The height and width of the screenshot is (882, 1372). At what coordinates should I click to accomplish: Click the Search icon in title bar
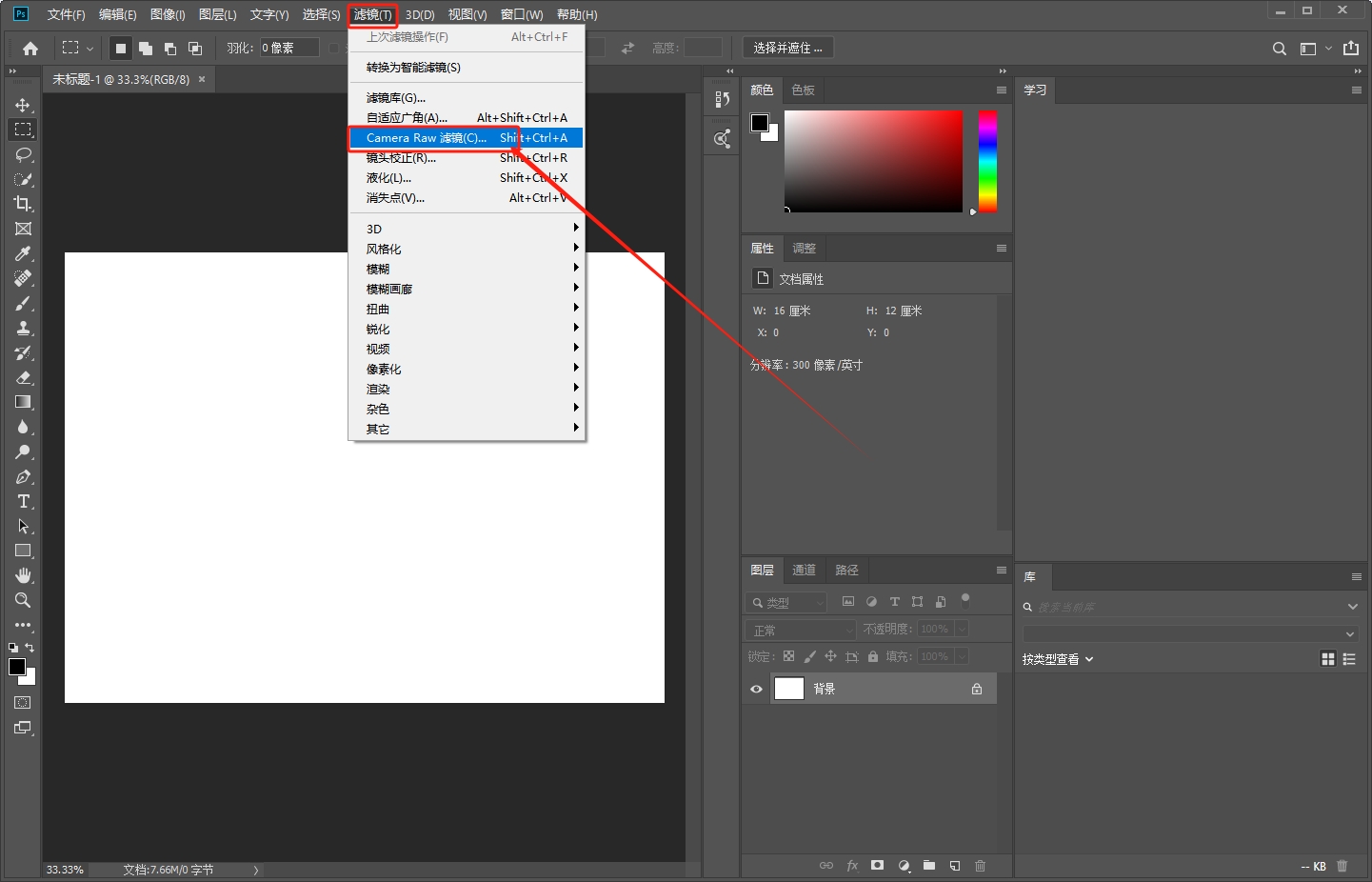1279,48
